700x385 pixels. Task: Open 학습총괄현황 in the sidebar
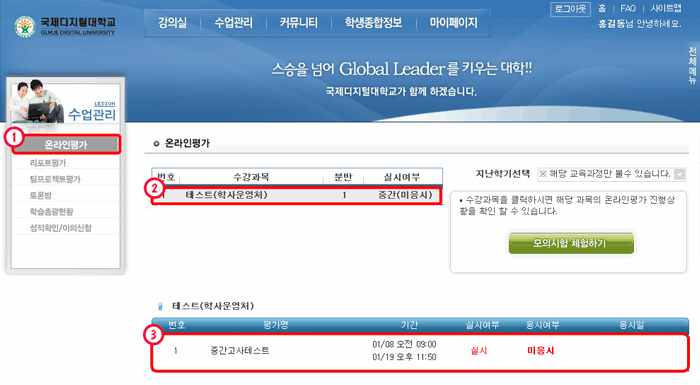coord(51,211)
